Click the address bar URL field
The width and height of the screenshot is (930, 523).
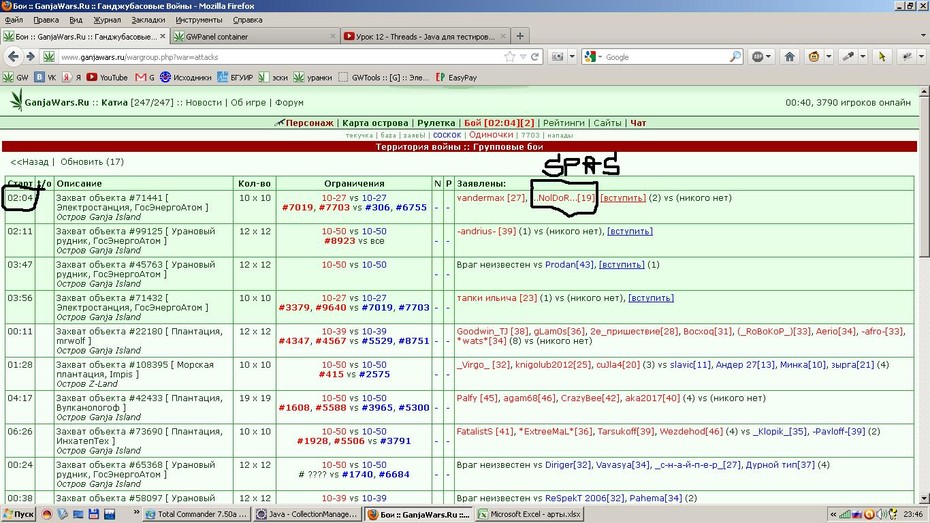click(x=279, y=57)
